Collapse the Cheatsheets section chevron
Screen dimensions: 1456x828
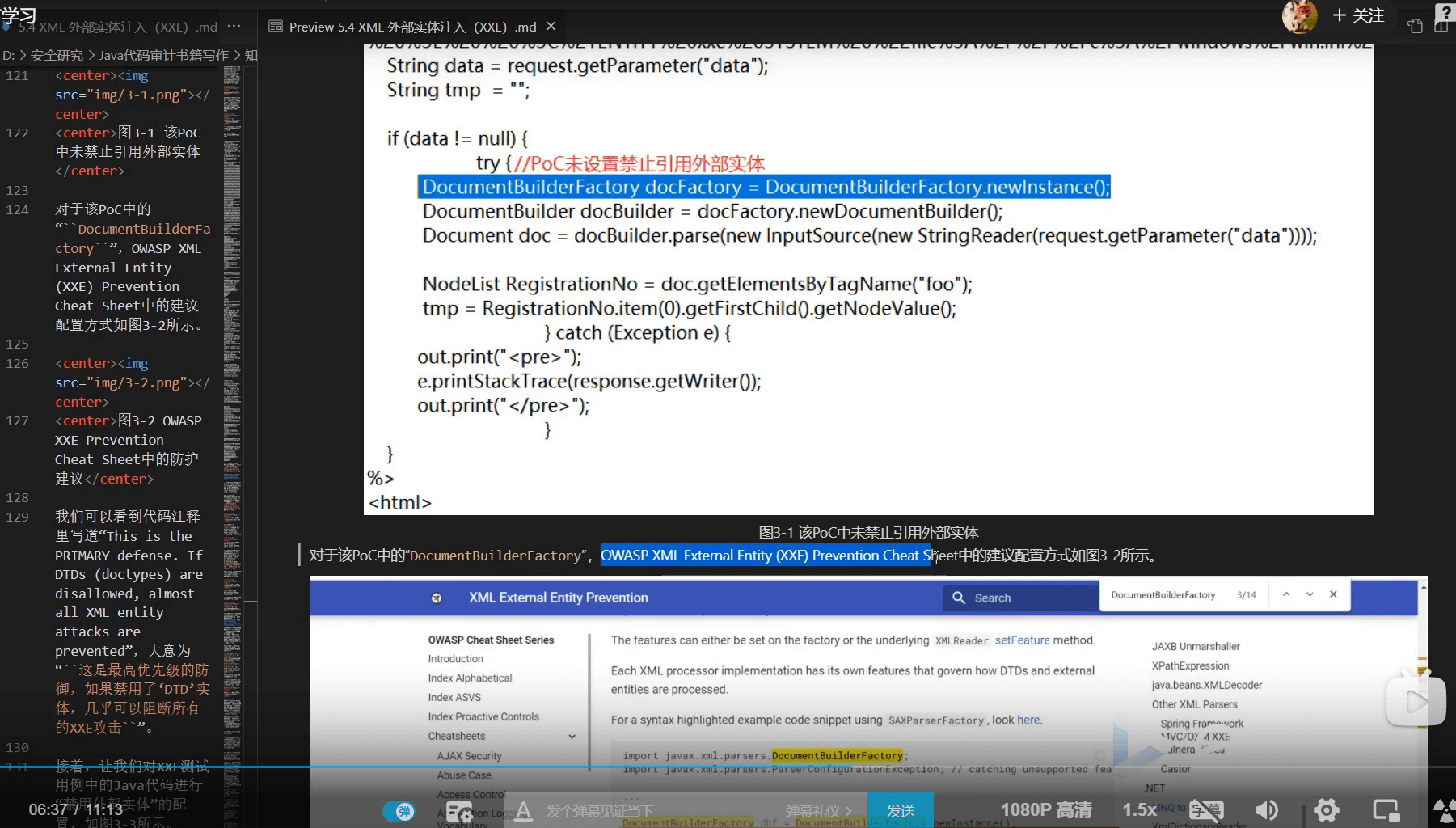pos(572,737)
